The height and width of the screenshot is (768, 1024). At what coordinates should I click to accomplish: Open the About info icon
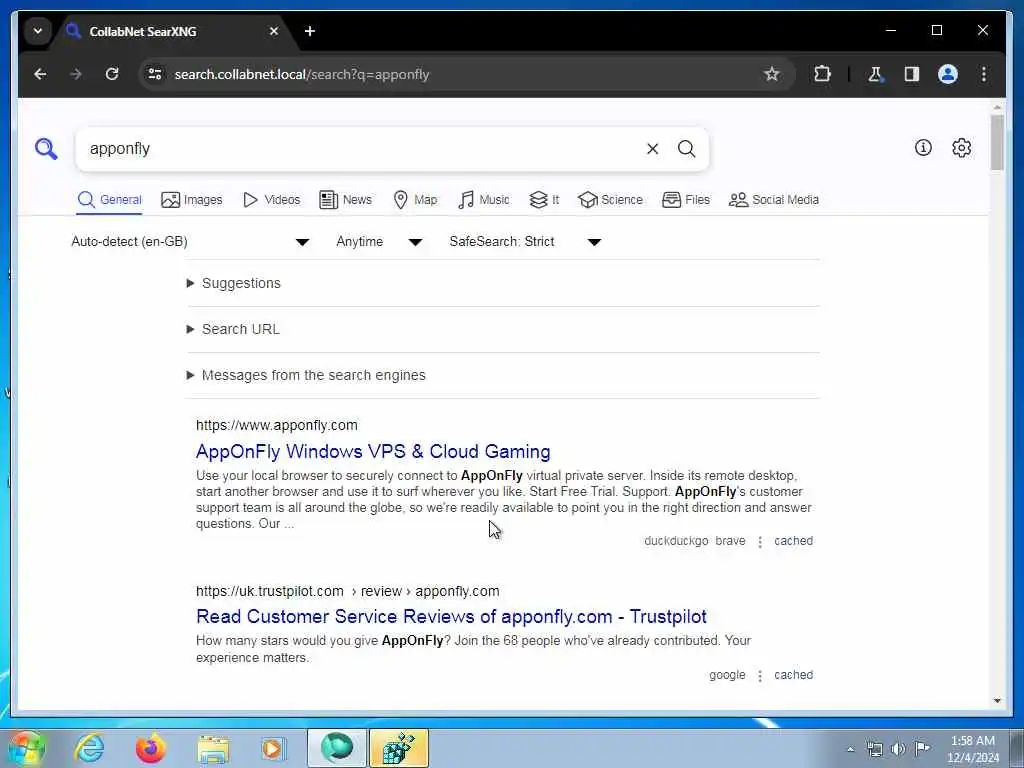pos(923,148)
